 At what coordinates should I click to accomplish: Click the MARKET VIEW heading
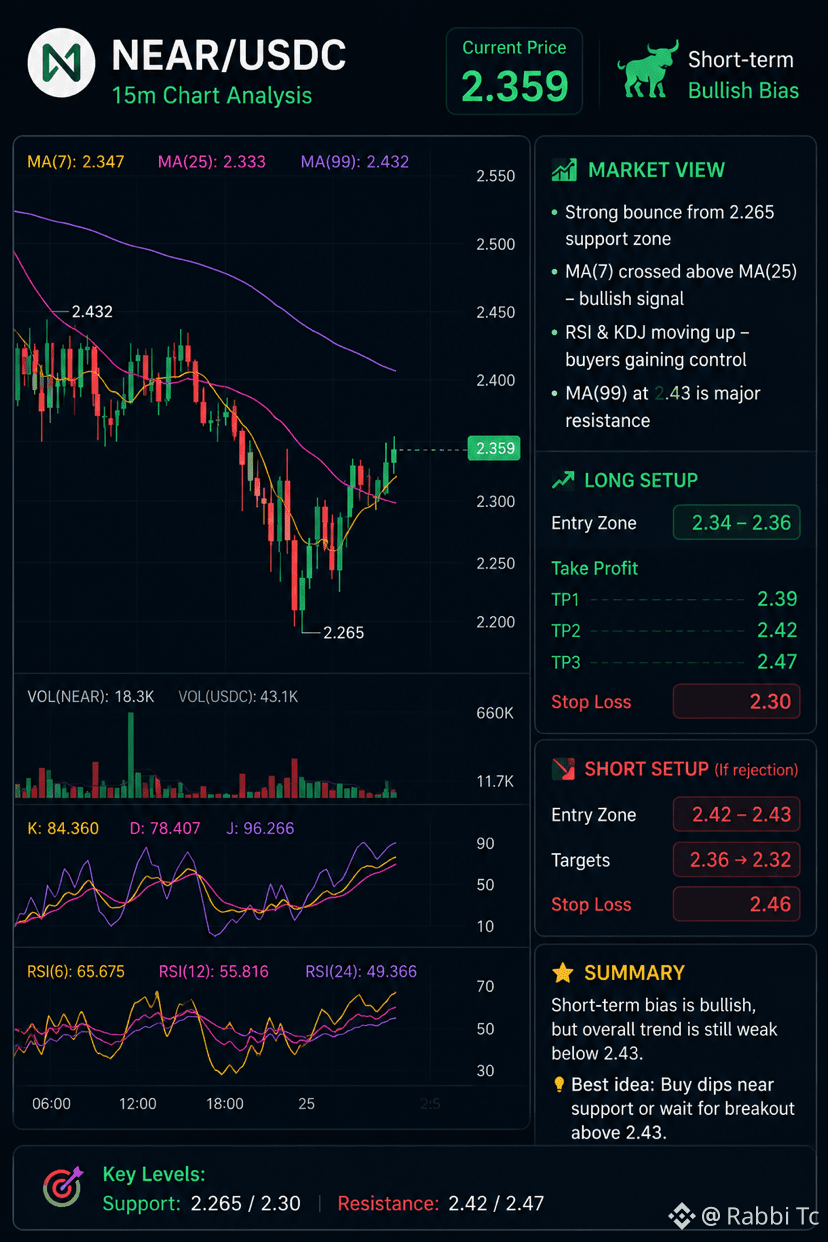pos(656,170)
